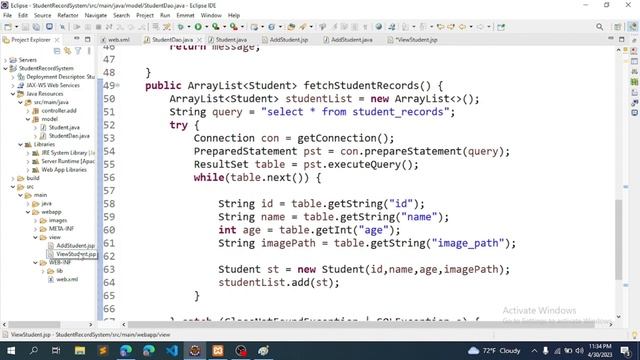Image resolution: width=640 pixels, height=360 pixels.
Task: Click the filter icon in Project Explorer
Action: [x=78, y=51]
